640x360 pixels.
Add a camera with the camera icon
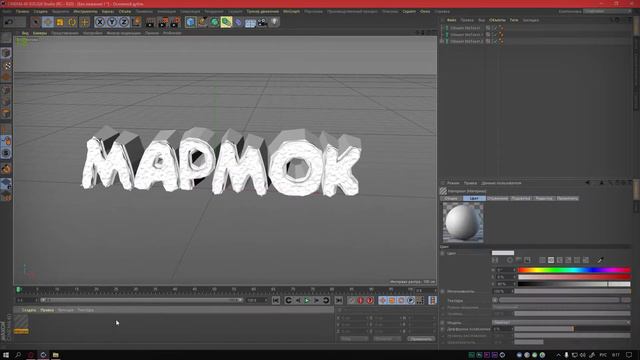(262, 22)
